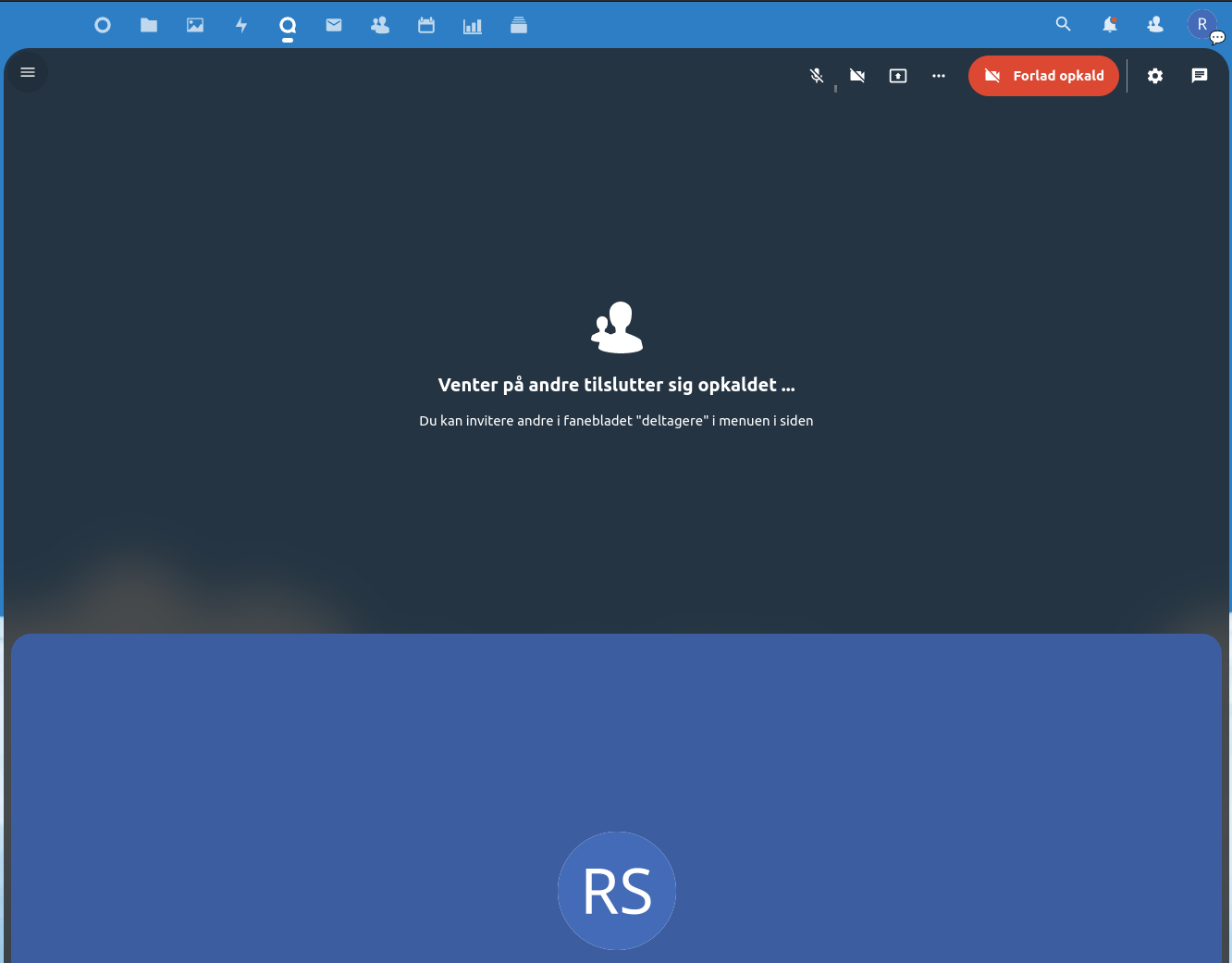Open the chat sidebar icon
1232x963 pixels.
coord(1200,76)
